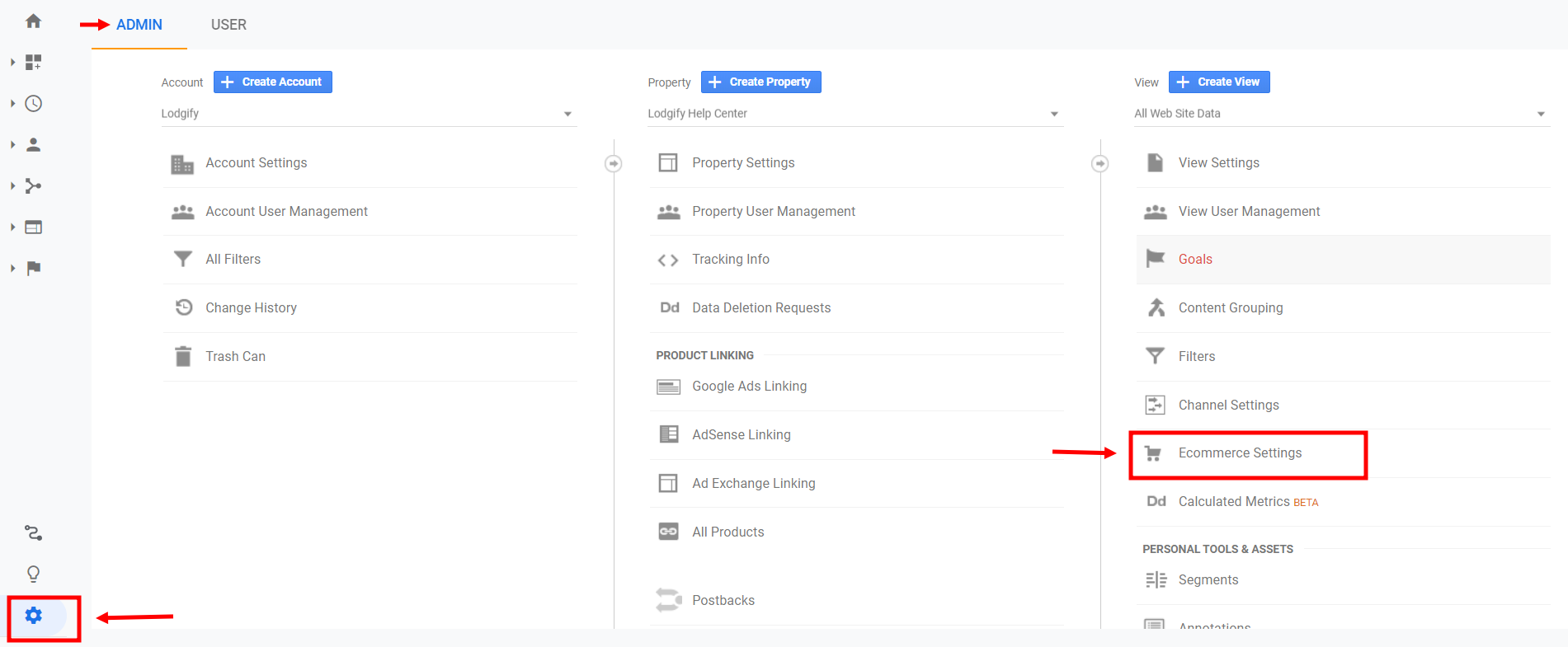Expand the Customization sidebar section arrow
The width and height of the screenshot is (1568, 647).
click(x=12, y=63)
